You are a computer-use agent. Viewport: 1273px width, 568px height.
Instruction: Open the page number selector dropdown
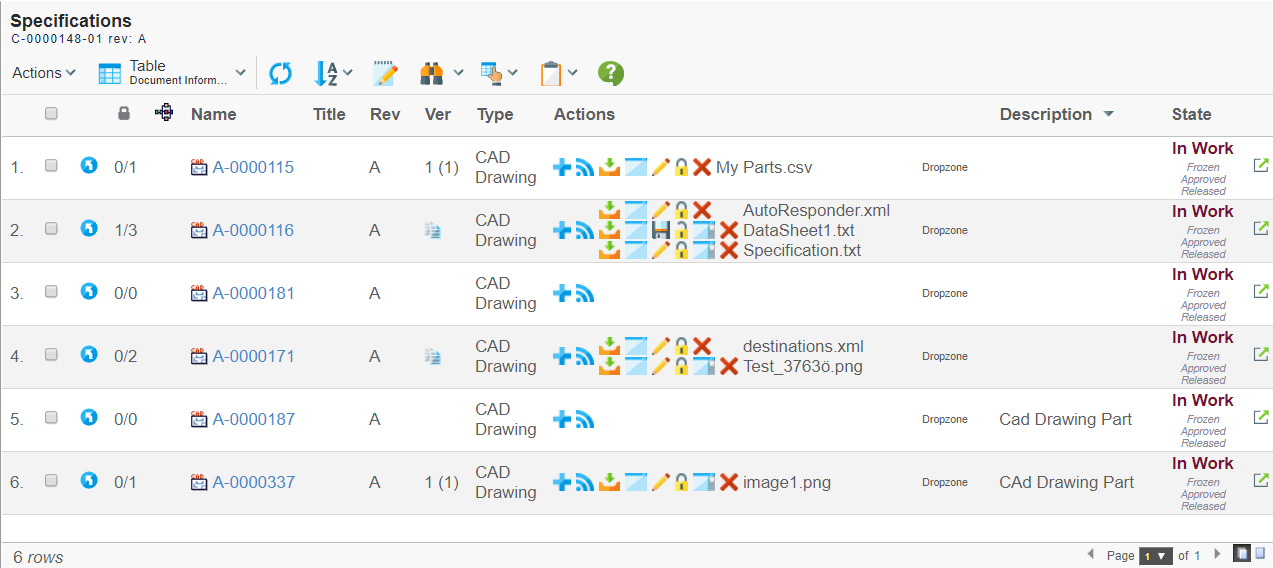tap(1155, 556)
